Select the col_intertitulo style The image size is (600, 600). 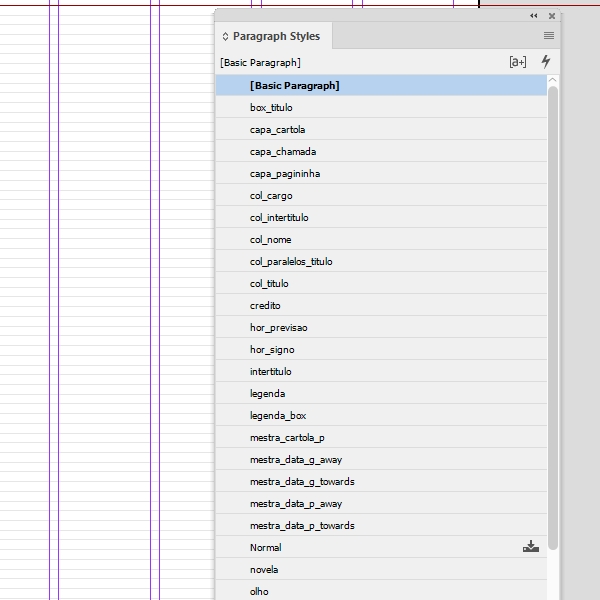381,217
